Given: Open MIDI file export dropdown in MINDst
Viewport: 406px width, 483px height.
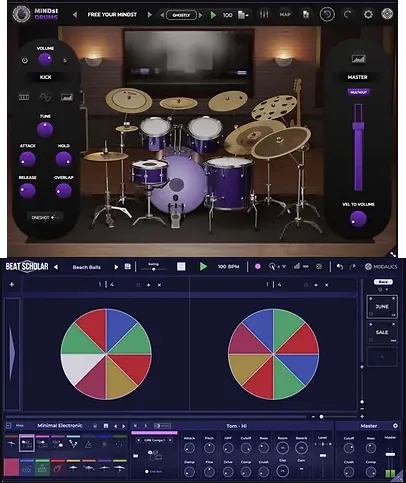Looking at the screenshot, I should pos(243,15).
